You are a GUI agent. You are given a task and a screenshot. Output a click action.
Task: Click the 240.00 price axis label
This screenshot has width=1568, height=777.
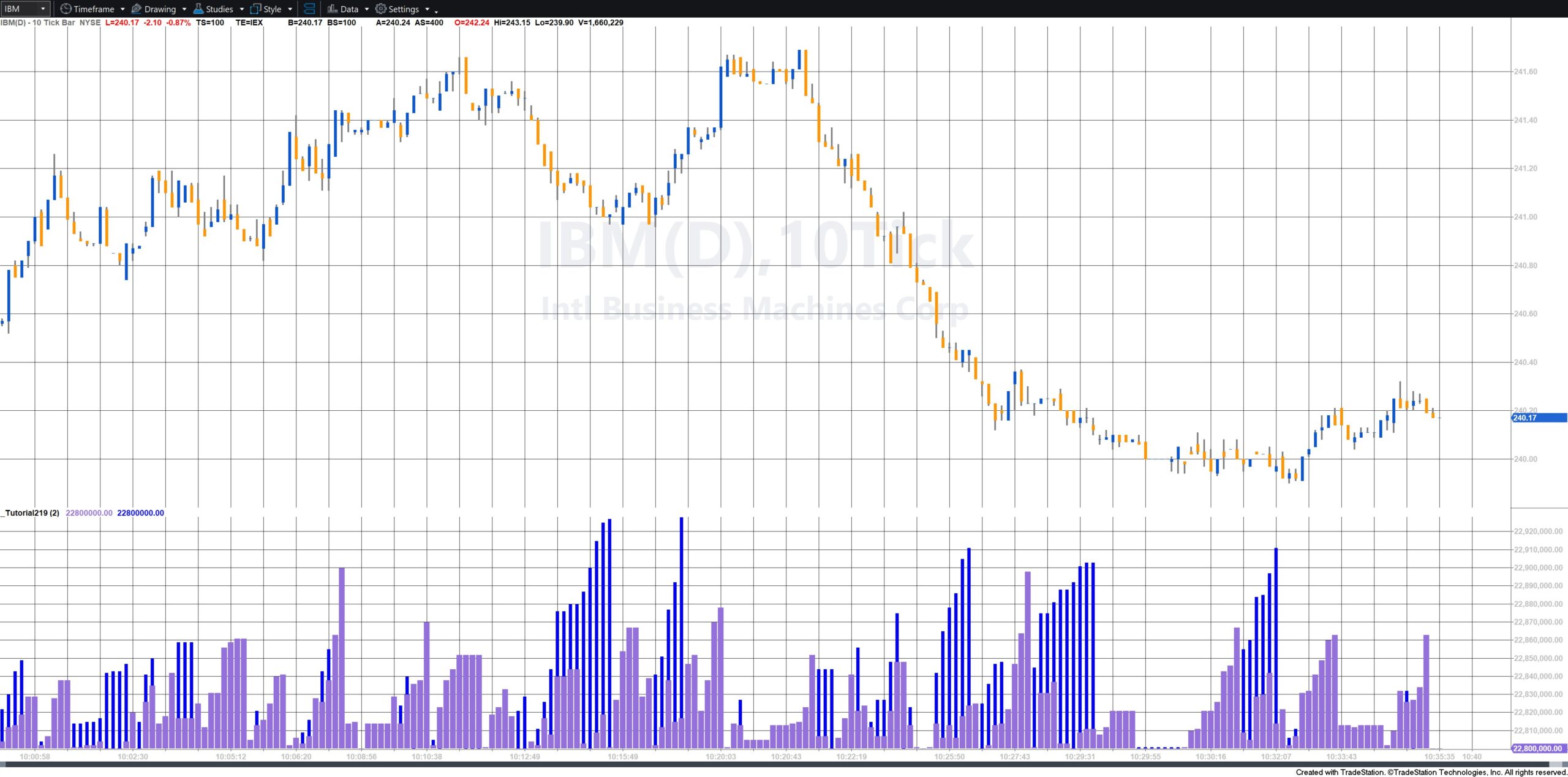pos(1525,459)
